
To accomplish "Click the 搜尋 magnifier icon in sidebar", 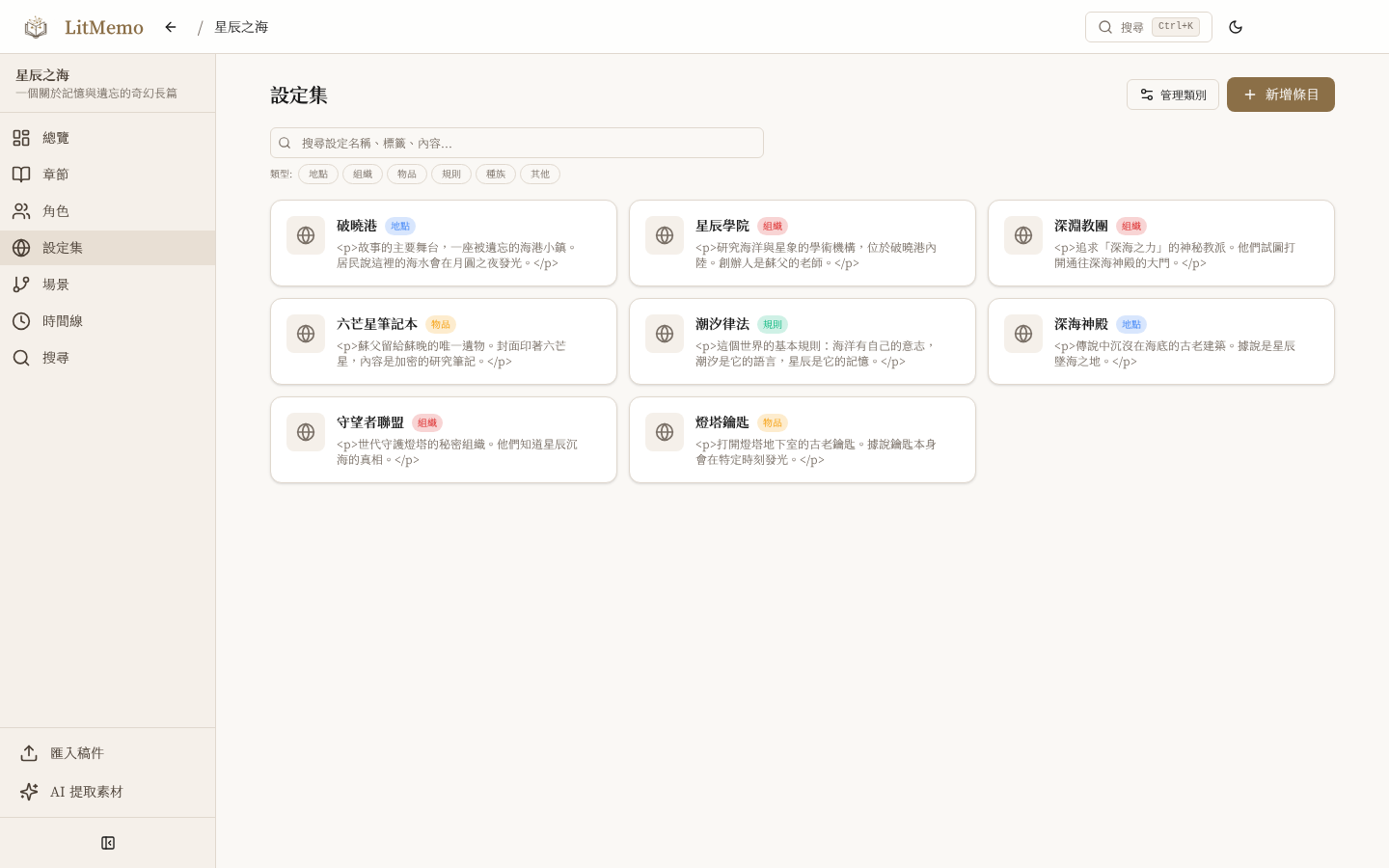I will (21, 358).
